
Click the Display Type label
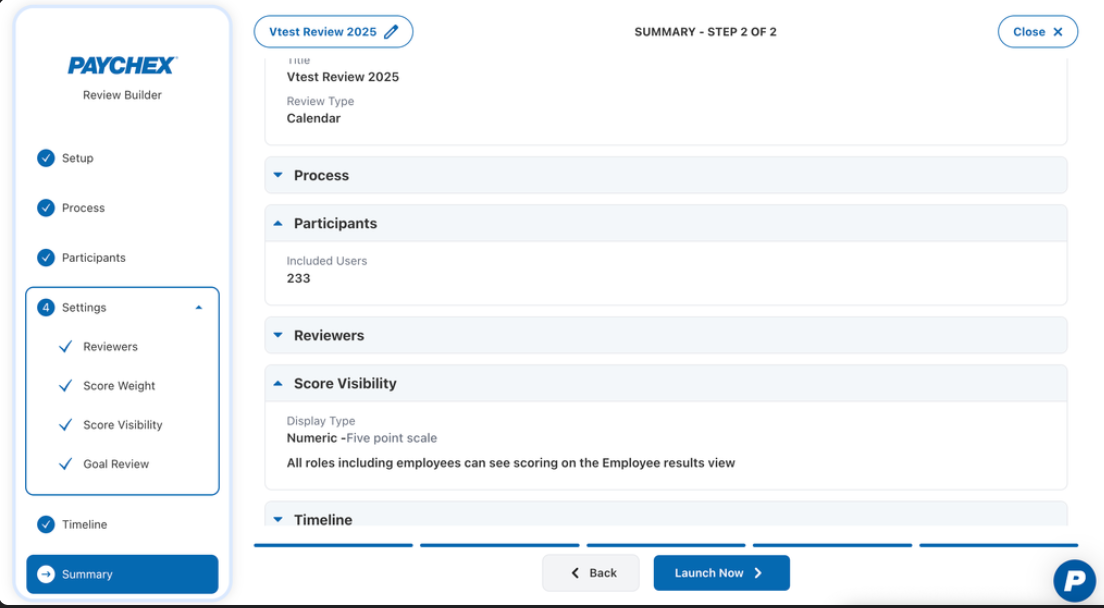[x=320, y=421]
